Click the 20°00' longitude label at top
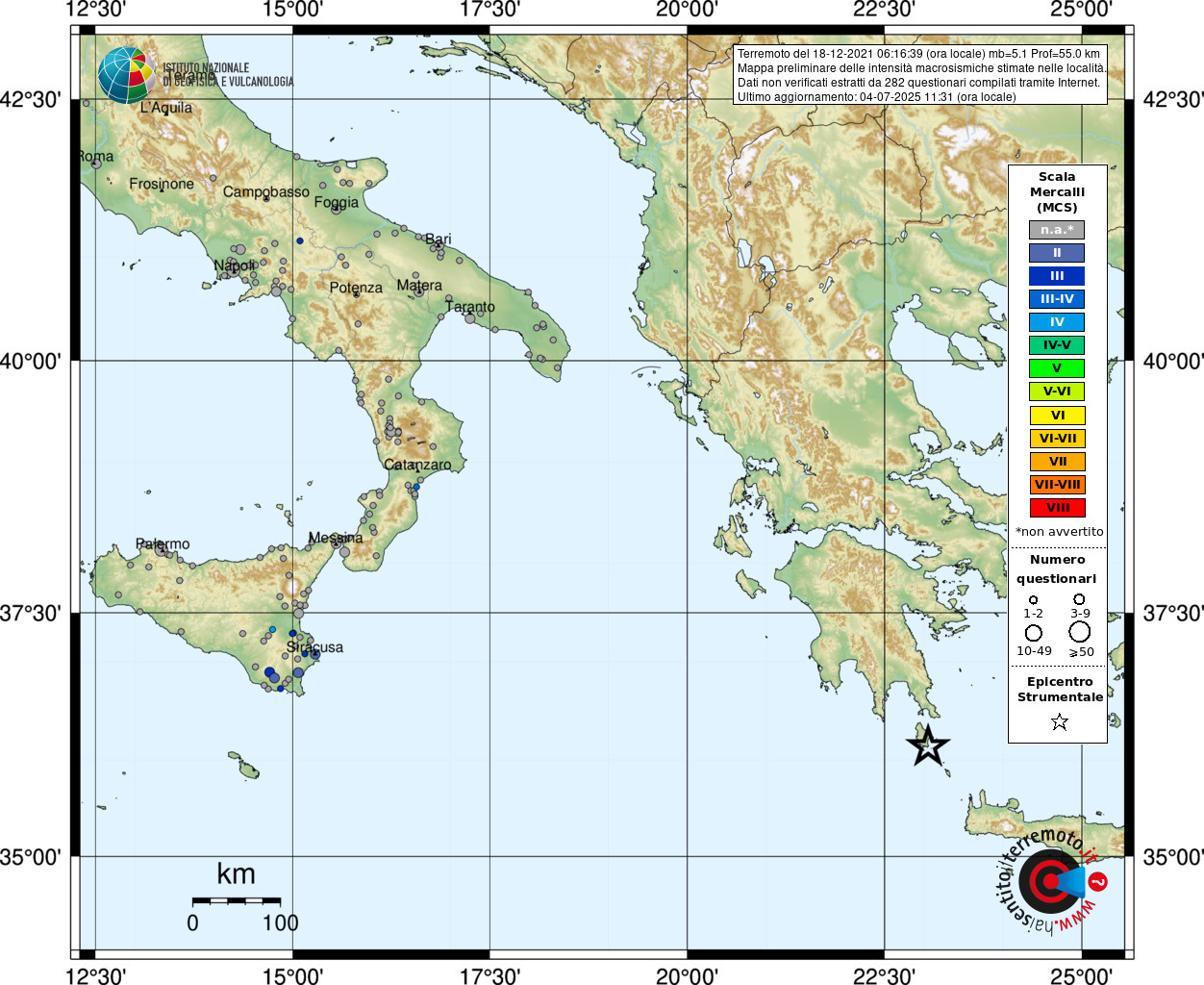Viewport: 1204px width, 985px height. click(x=687, y=10)
